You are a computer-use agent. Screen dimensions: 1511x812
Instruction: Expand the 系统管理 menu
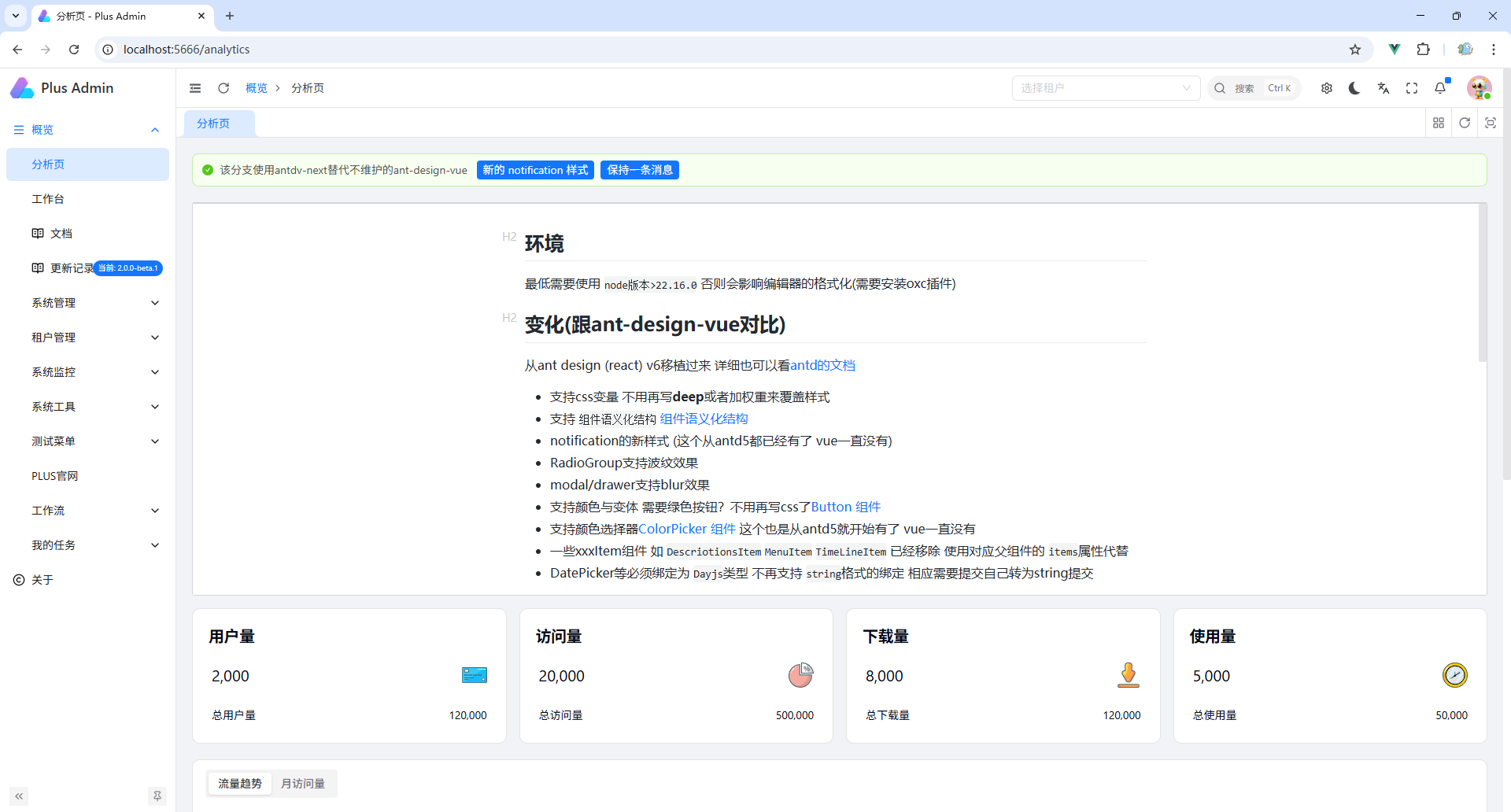click(x=87, y=302)
